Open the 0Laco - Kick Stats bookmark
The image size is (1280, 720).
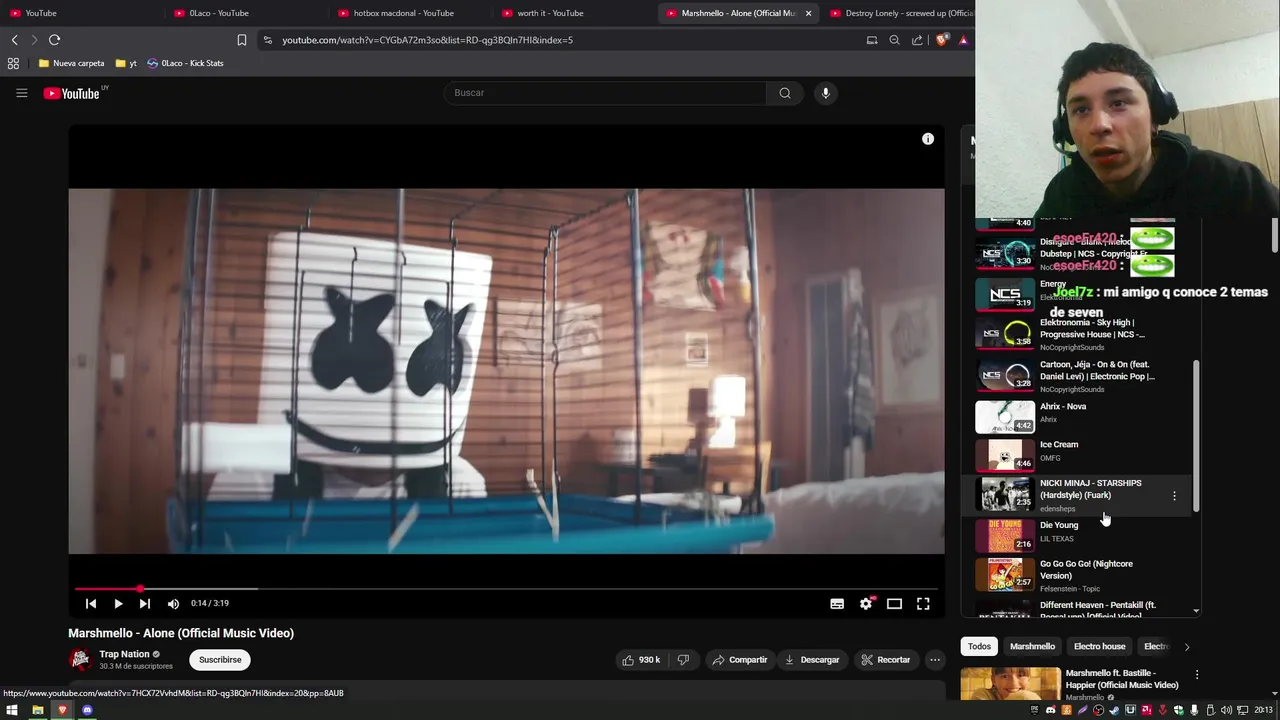pyautogui.click(x=185, y=63)
